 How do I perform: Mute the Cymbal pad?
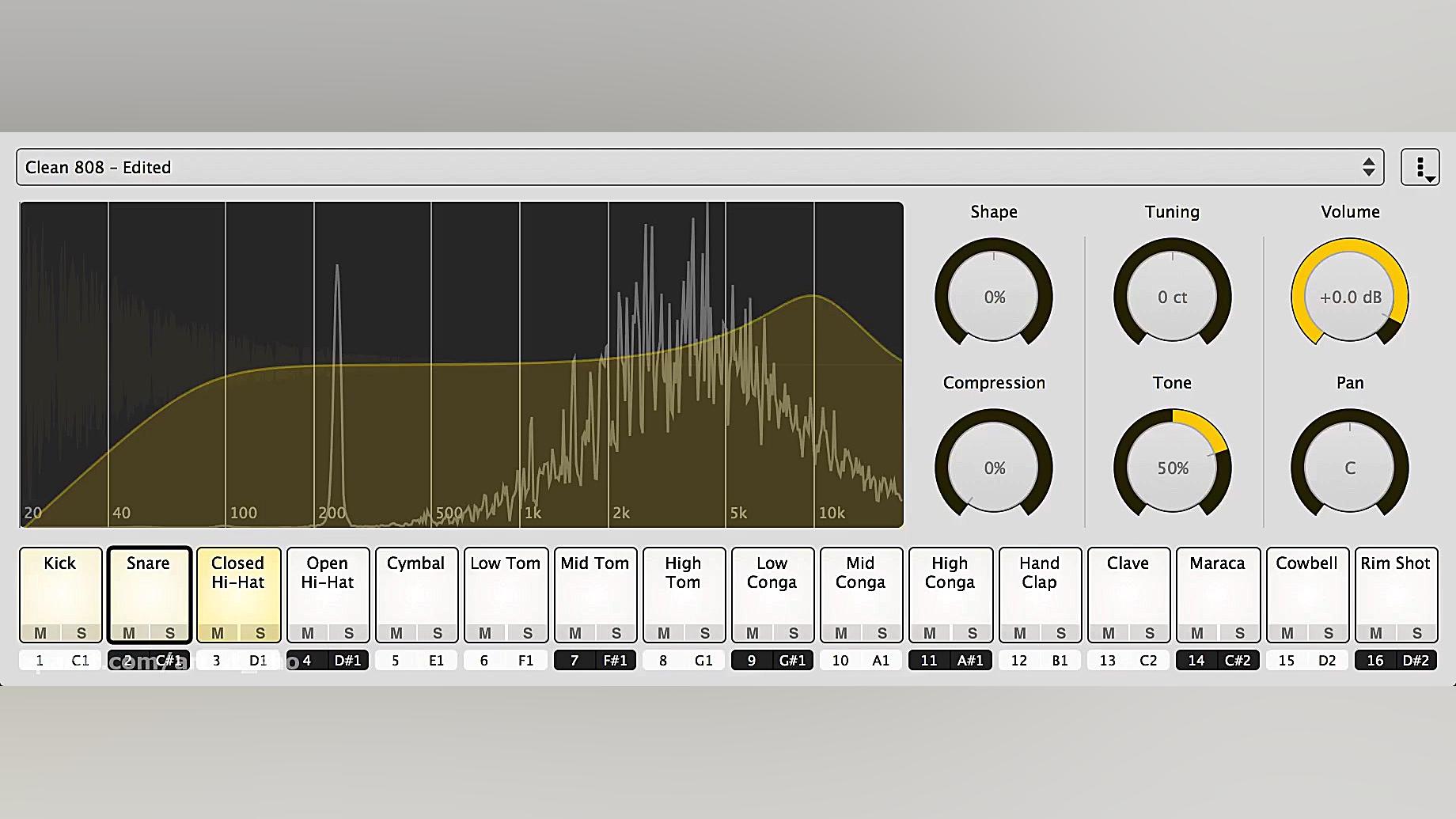tap(396, 633)
